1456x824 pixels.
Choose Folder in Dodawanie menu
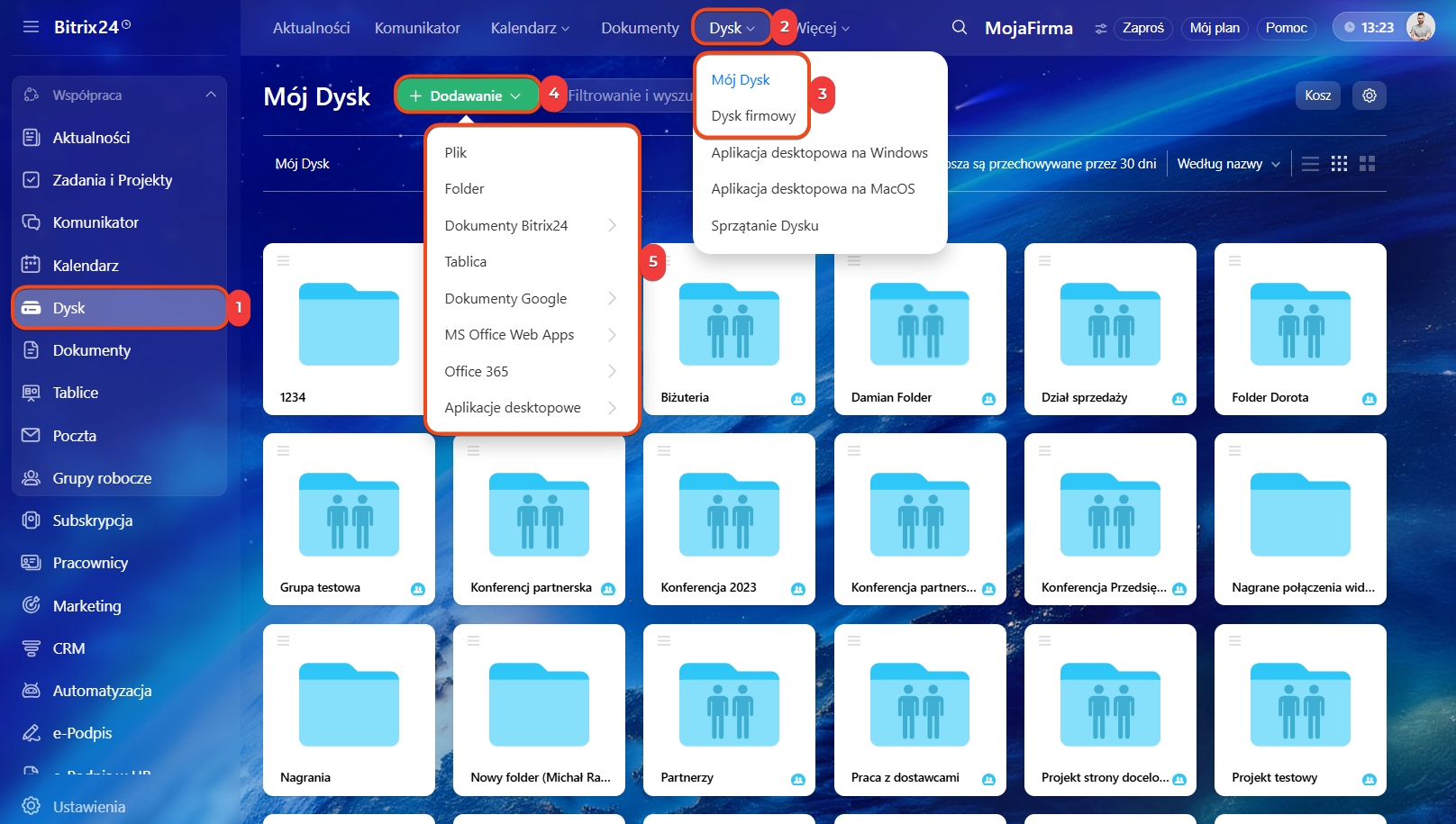point(464,189)
